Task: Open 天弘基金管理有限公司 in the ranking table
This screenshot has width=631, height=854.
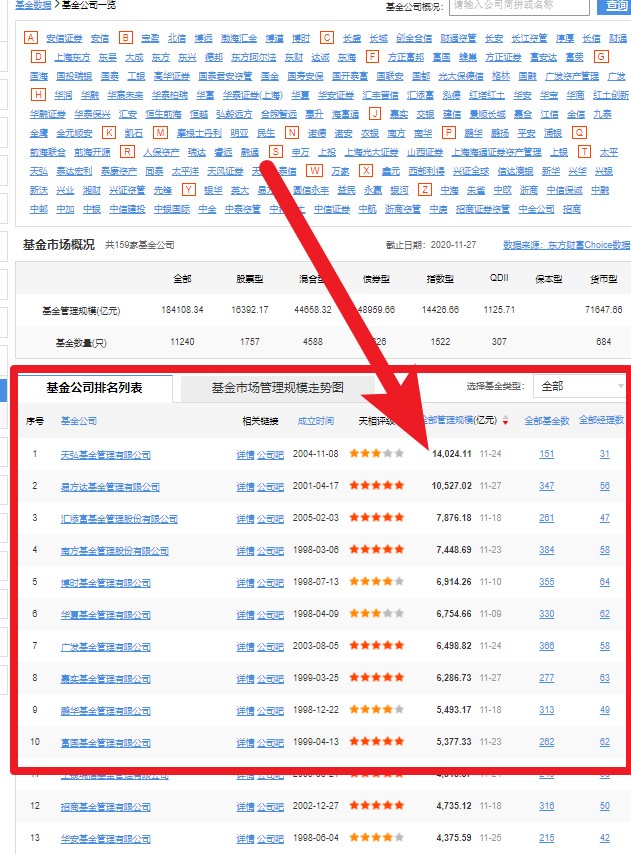Action: tap(106, 455)
